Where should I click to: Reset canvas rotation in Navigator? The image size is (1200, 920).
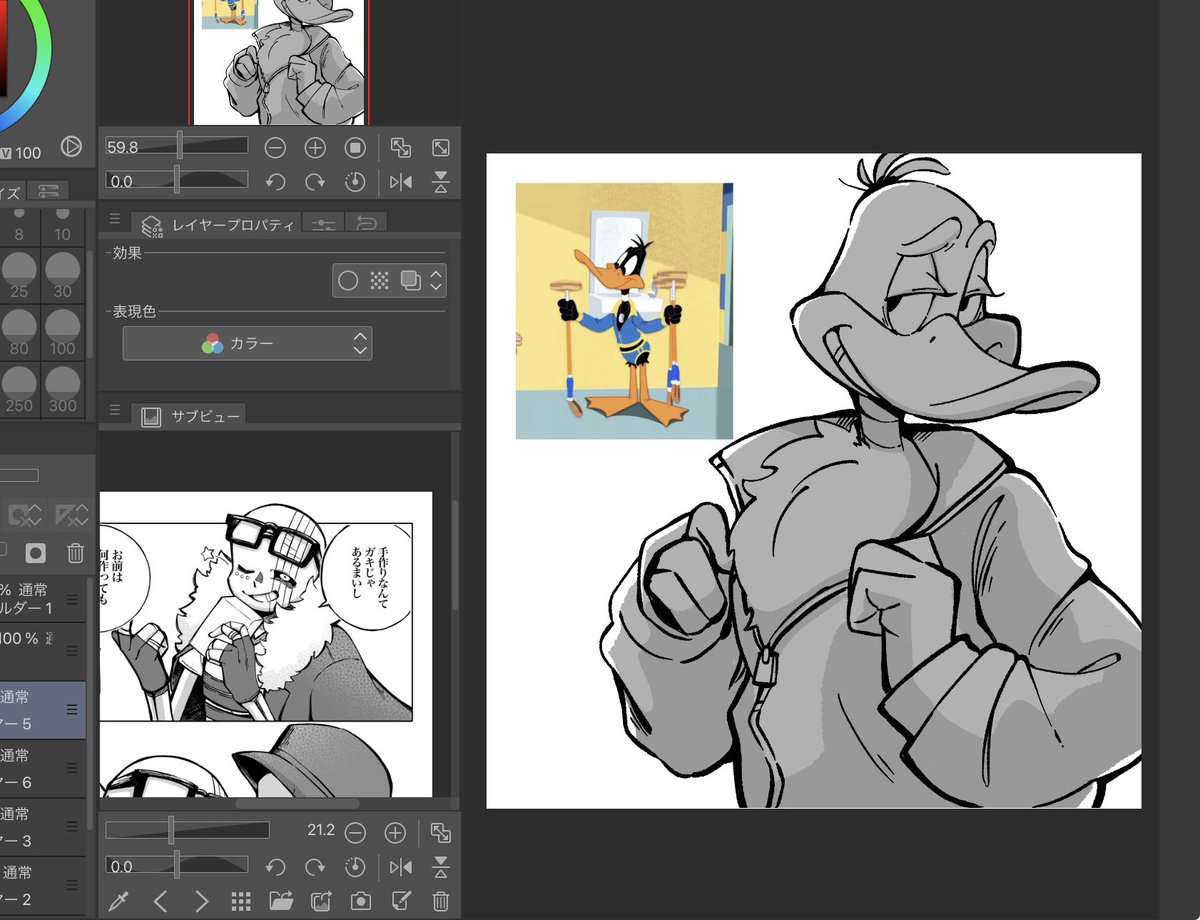355,182
